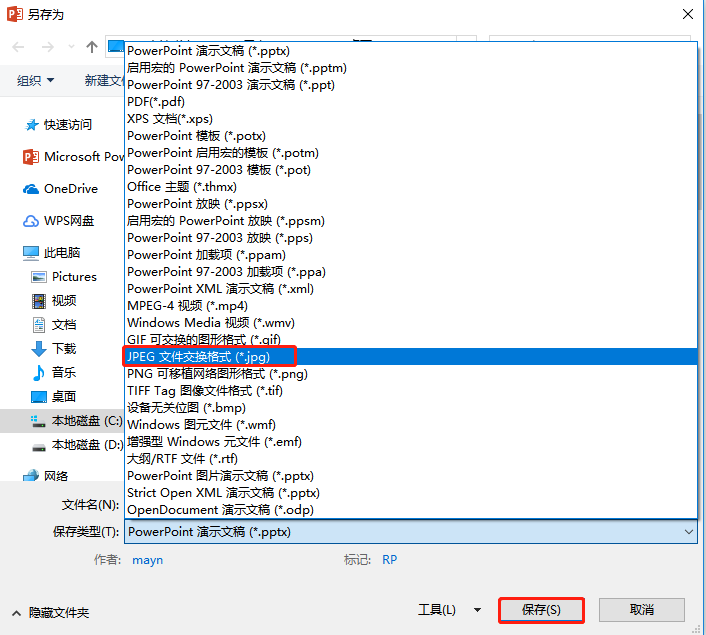Click the author name mayn
Viewport: 706px width, 635px height.
click(x=148, y=560)
